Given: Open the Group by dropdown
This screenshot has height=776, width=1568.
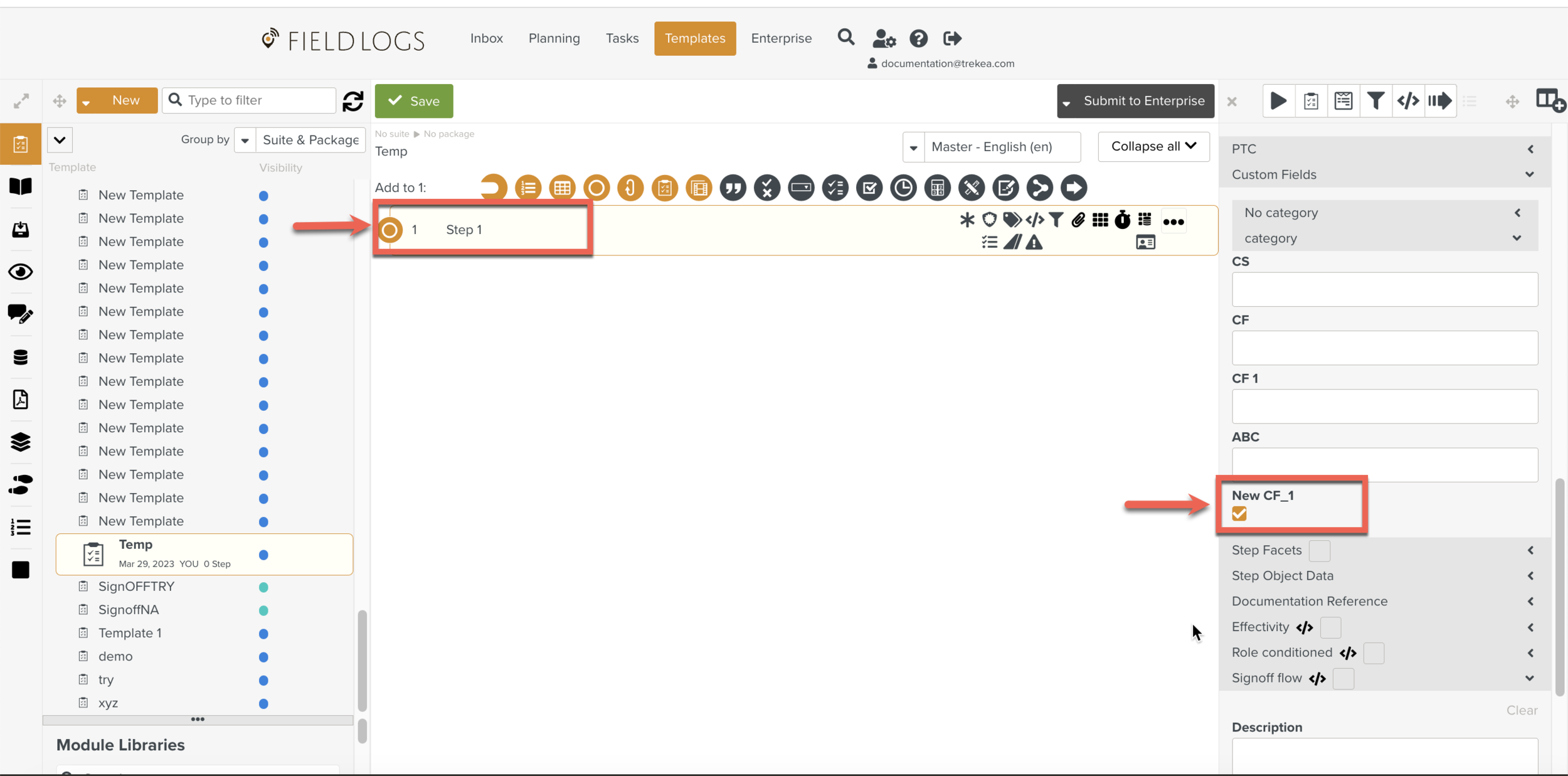Looking at the screenshot, I should pyautogui.click(x=245, y=139).
